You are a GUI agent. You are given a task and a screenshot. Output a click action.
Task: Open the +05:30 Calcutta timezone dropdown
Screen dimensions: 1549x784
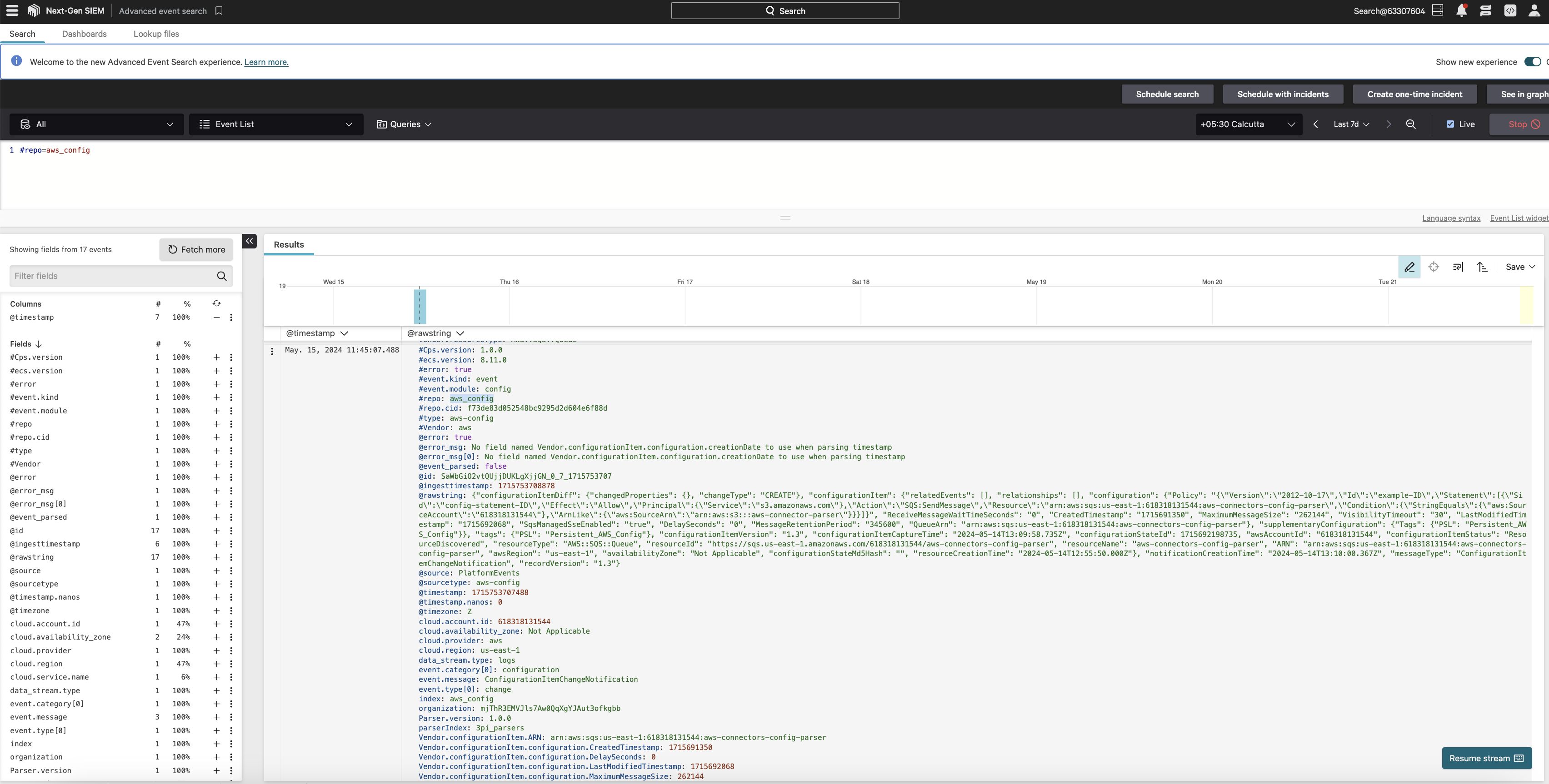1248,124
